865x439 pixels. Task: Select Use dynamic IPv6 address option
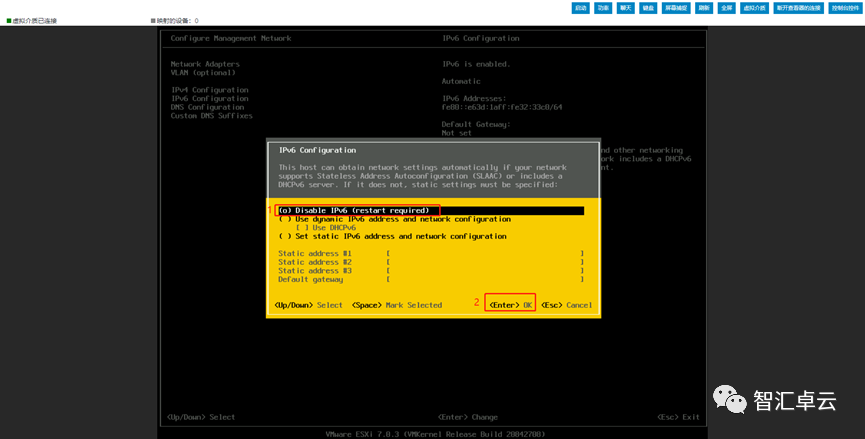[395, 219]
